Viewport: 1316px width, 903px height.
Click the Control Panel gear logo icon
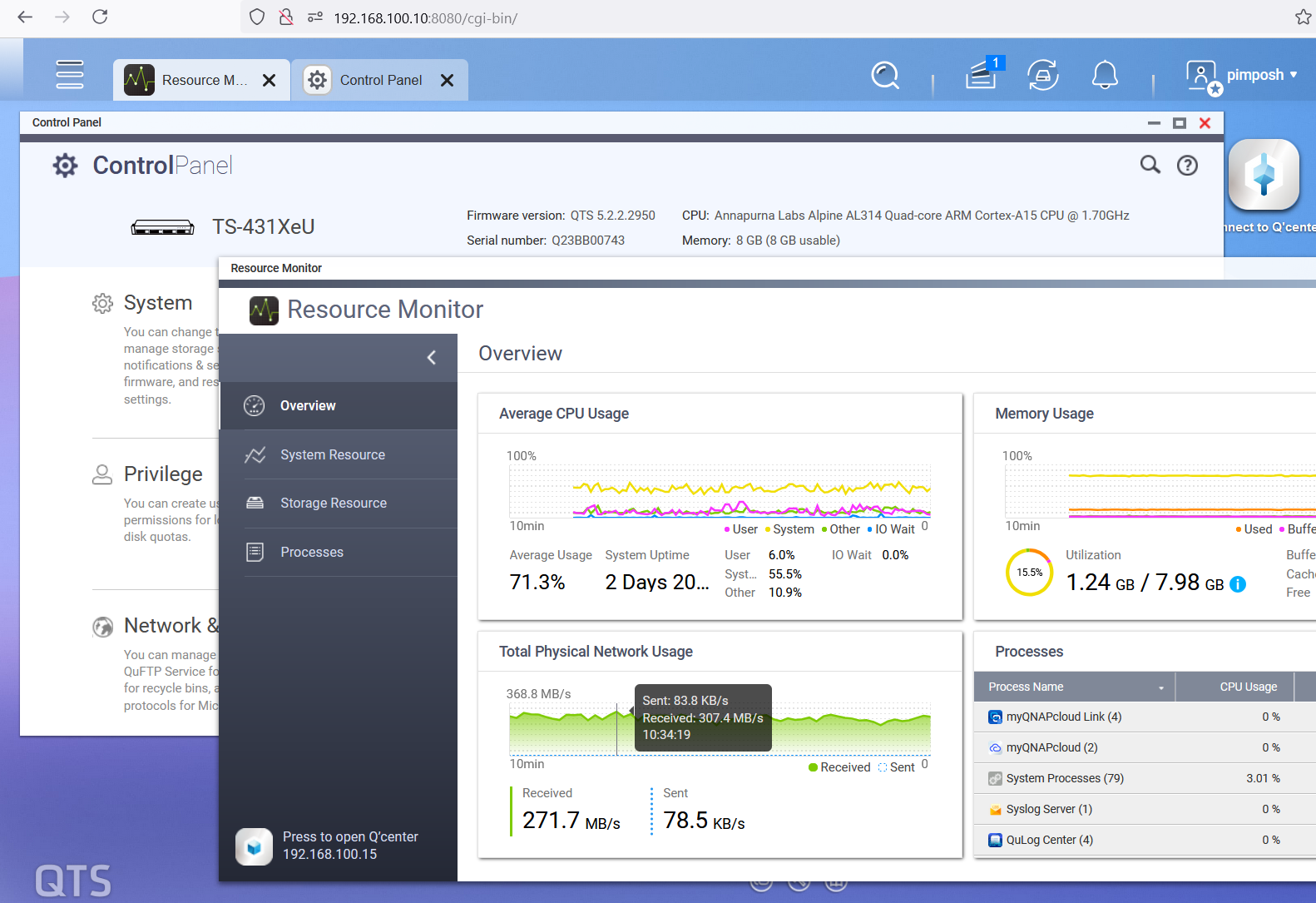click(x=65, y=165)
